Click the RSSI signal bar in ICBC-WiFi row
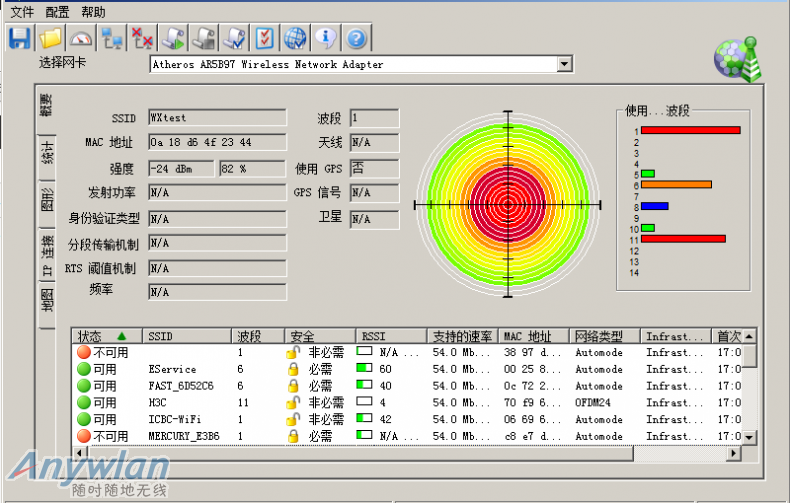The height and width of the screenshot is (503, 790). coord(364,418)
